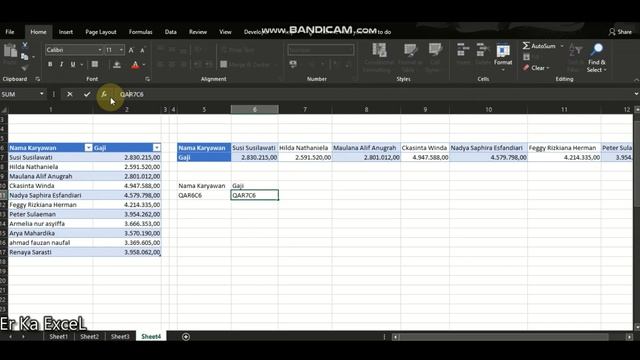Open the font size 11 dropdown
This screenshot has height=360, width=640.
[x=121, y=50]
